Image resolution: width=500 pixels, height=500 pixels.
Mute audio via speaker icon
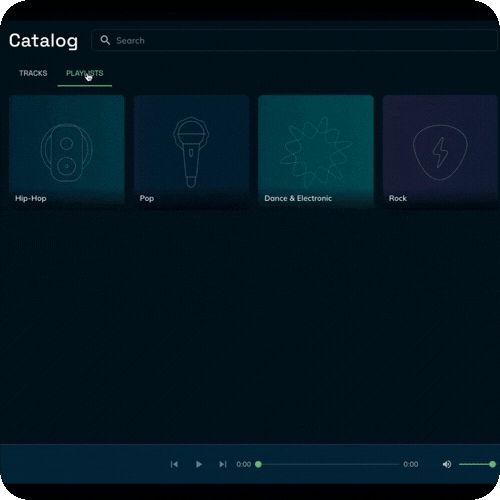(x=447, y=464)
